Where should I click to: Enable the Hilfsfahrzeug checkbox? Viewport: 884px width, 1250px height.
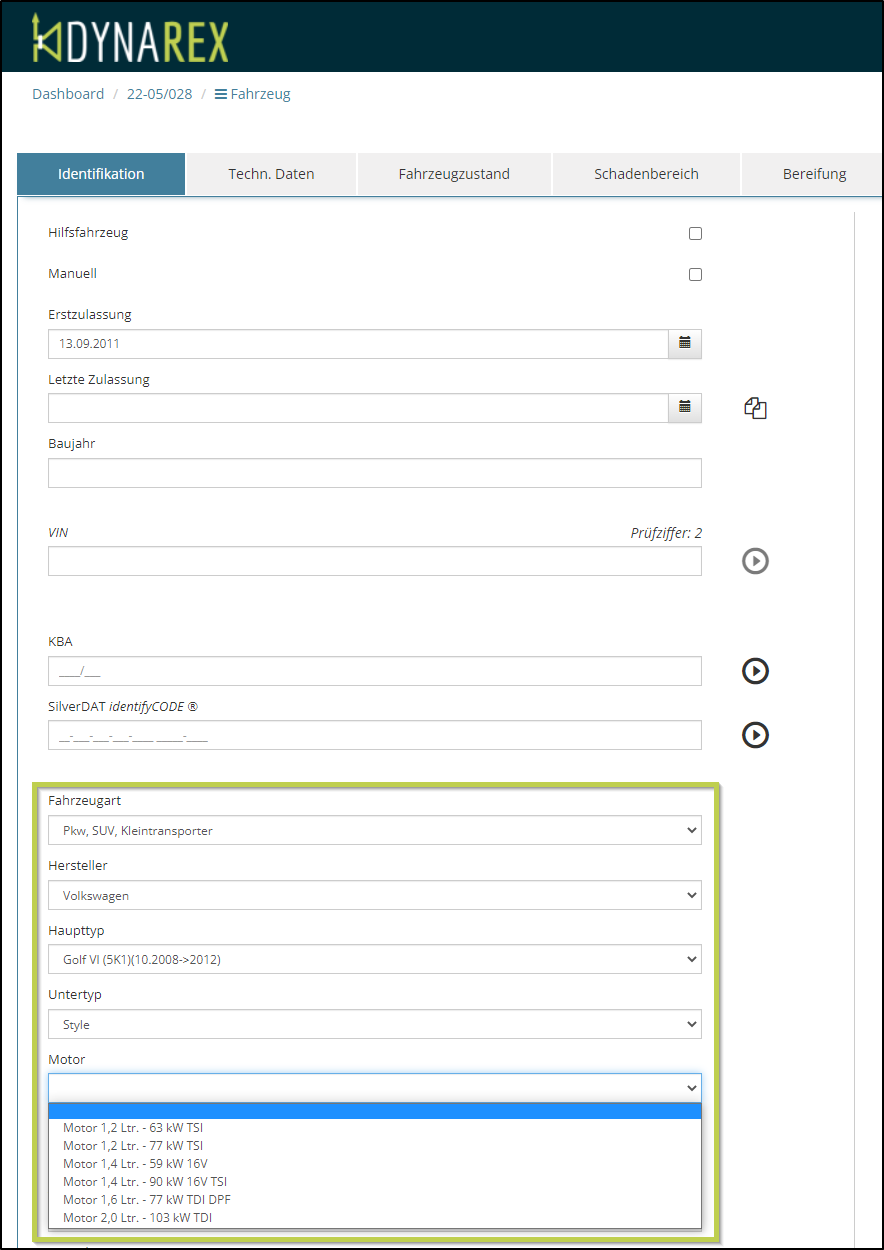point(695,234)
